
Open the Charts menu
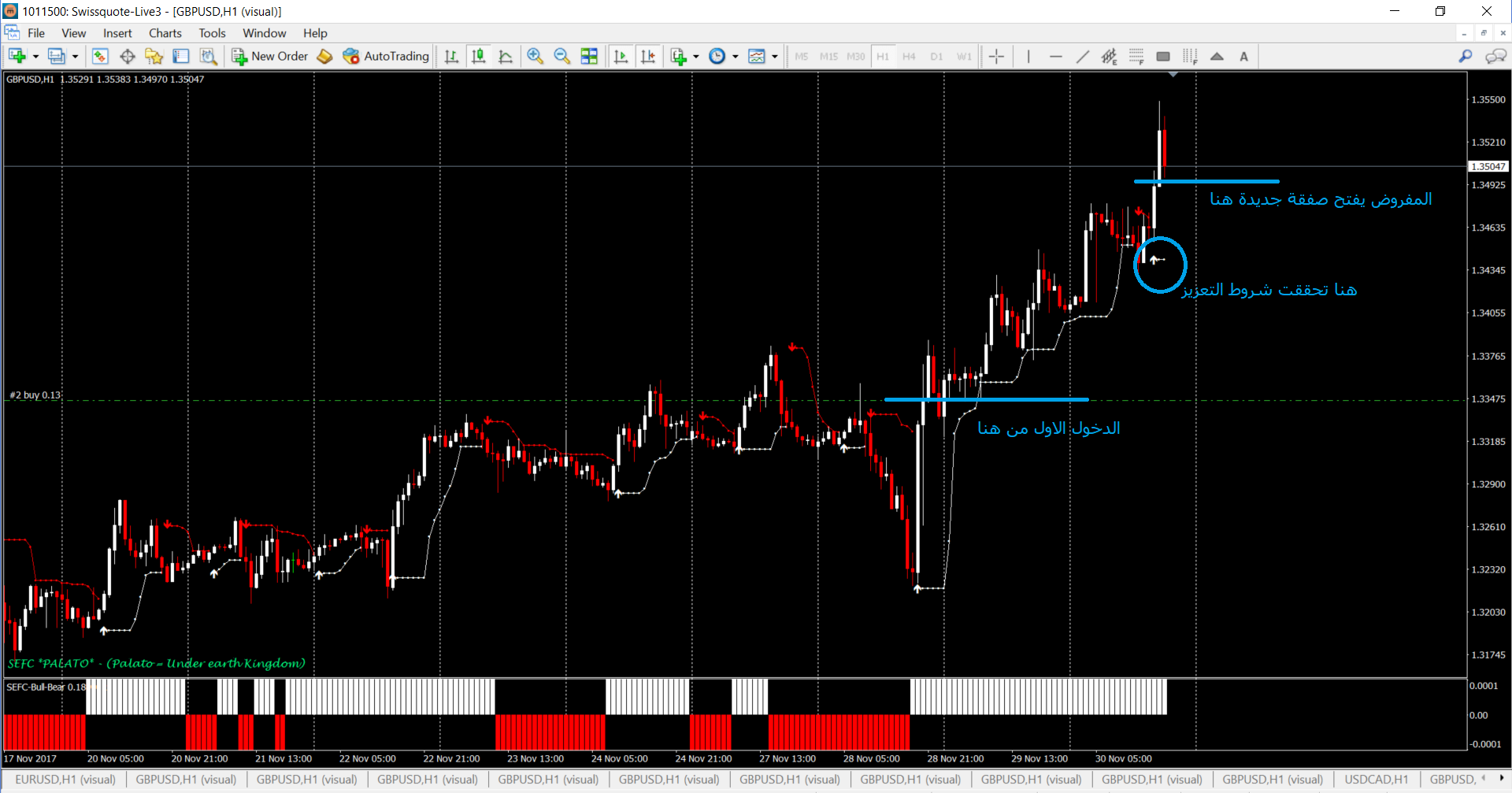pyautogui.click(x=165, y=33)
